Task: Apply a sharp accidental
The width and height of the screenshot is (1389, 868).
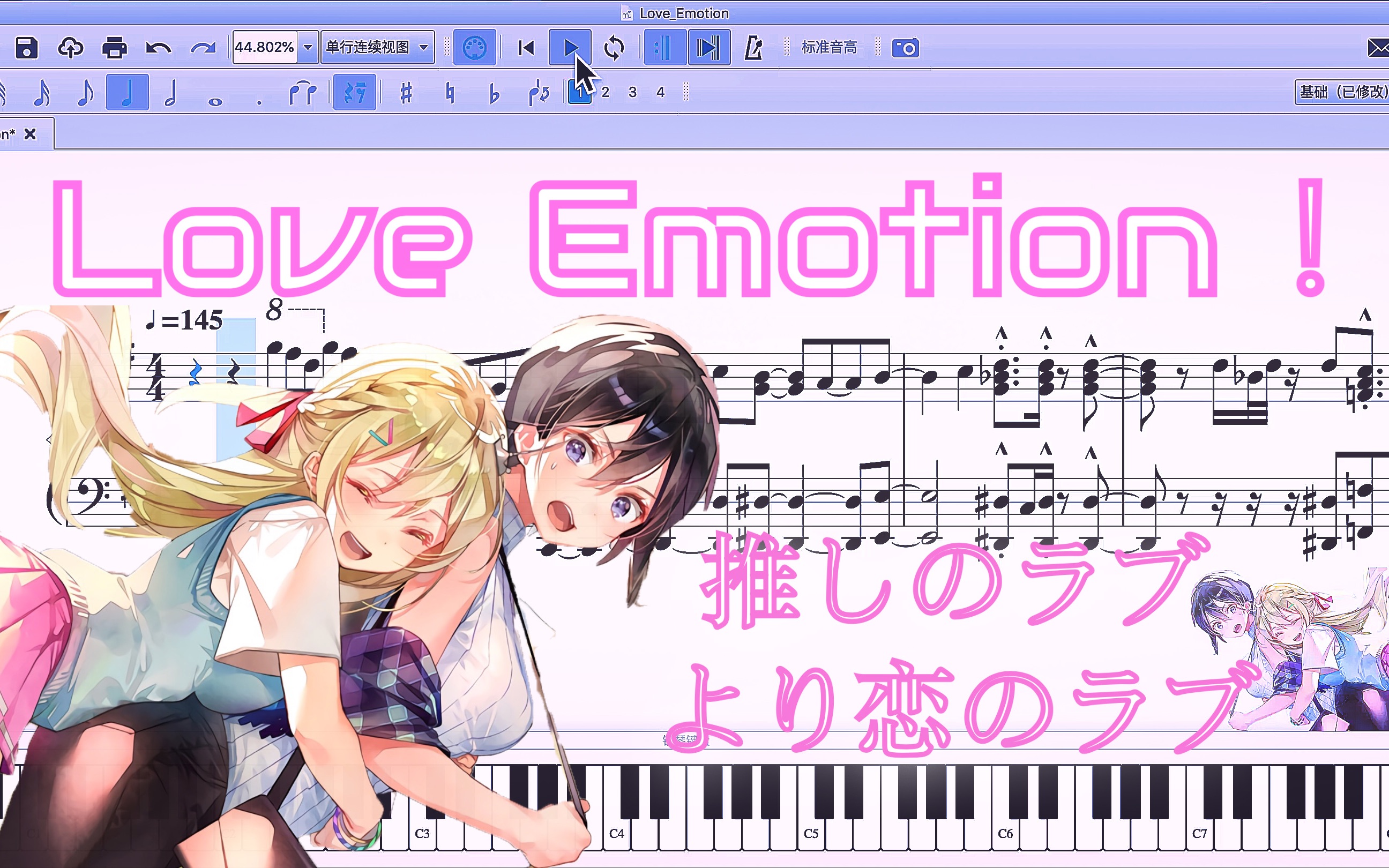Action: pyautogui.click(x=406, y=92)
